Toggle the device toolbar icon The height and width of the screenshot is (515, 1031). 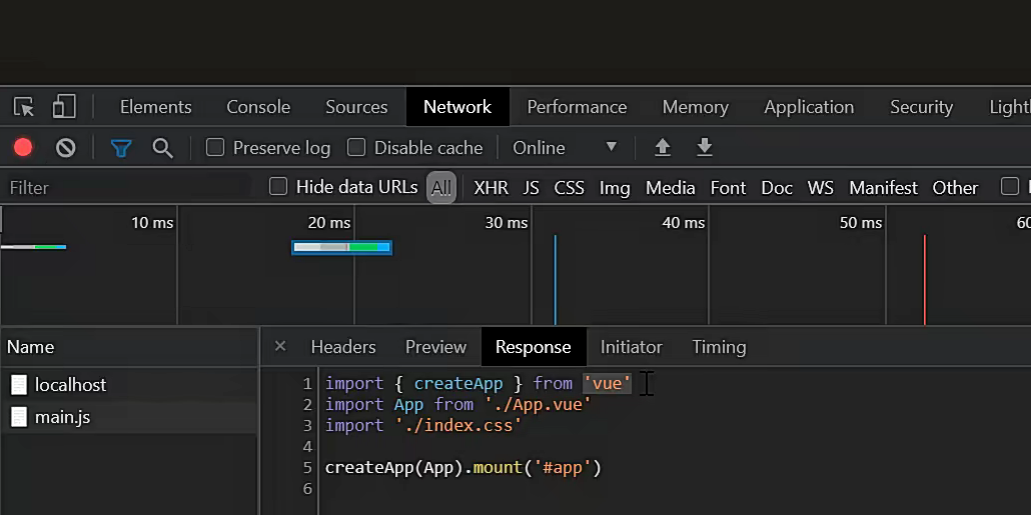[64, 107]
